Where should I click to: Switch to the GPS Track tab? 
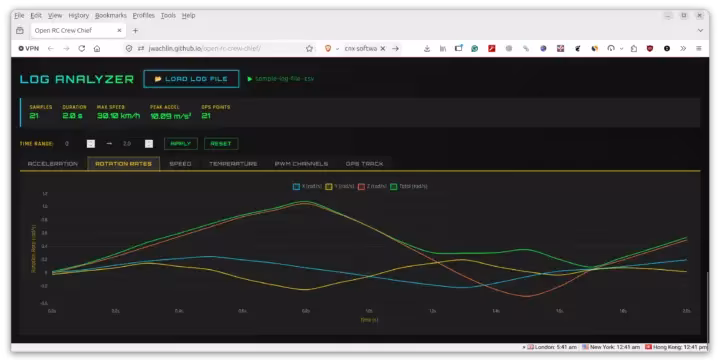point(365,164)
